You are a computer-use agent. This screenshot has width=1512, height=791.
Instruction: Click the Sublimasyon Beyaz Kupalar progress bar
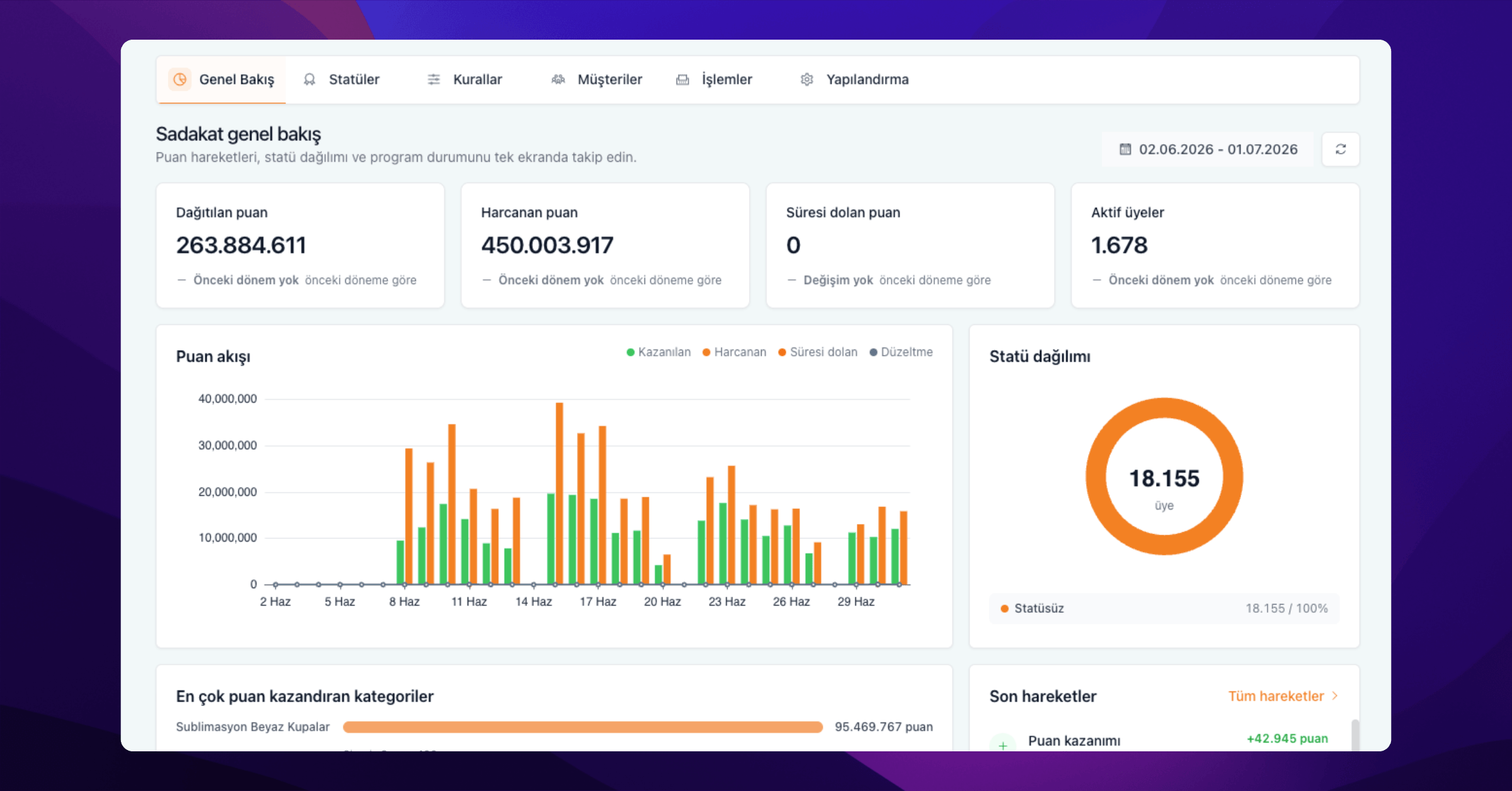point(583,727)
